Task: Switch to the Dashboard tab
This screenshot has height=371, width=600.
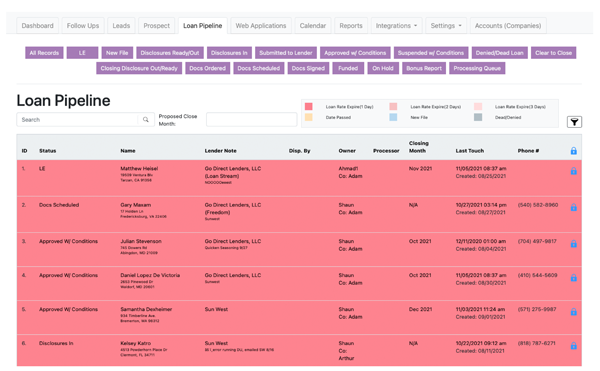Action: point(38,26)
